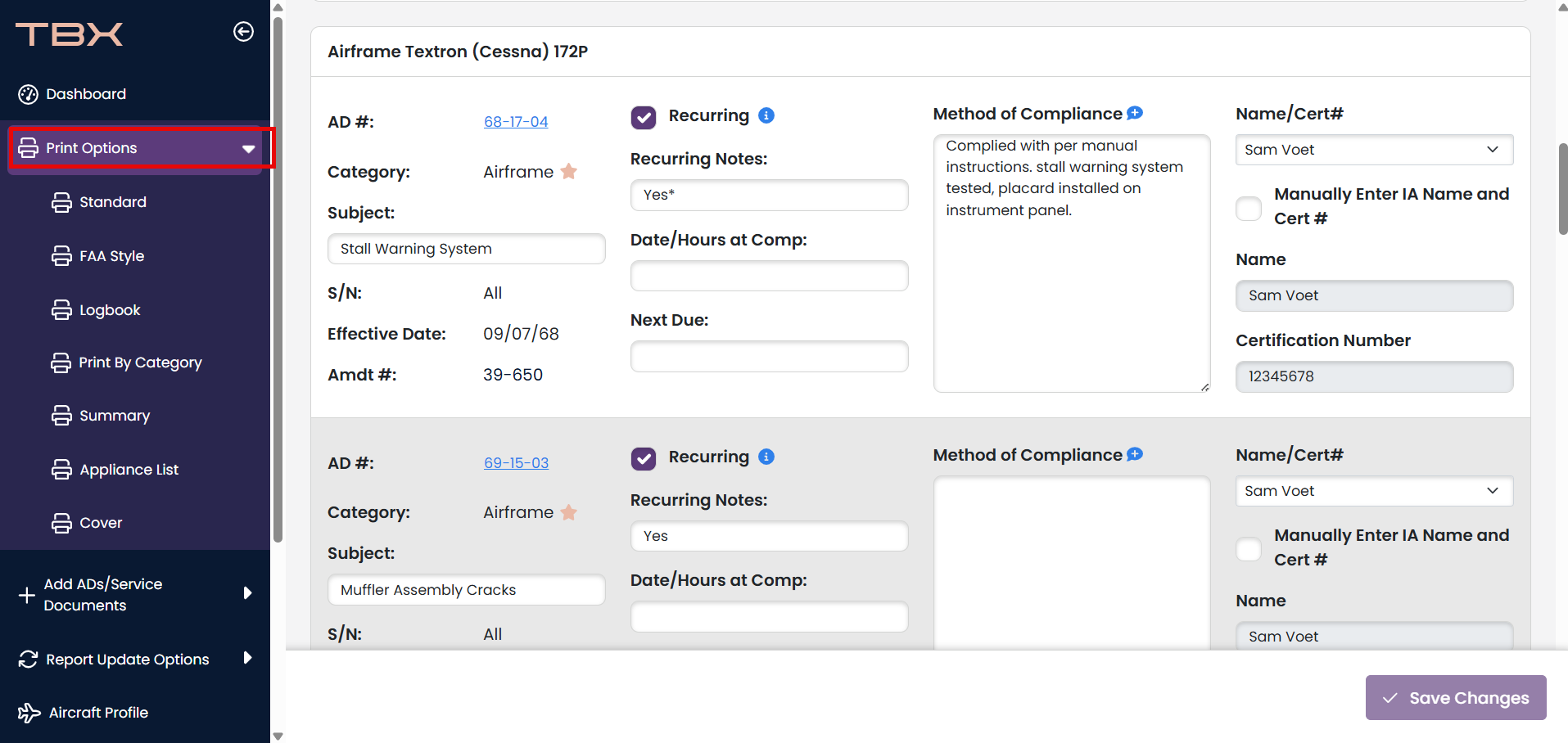
Task: Select Summary print option
Action: 115,416
